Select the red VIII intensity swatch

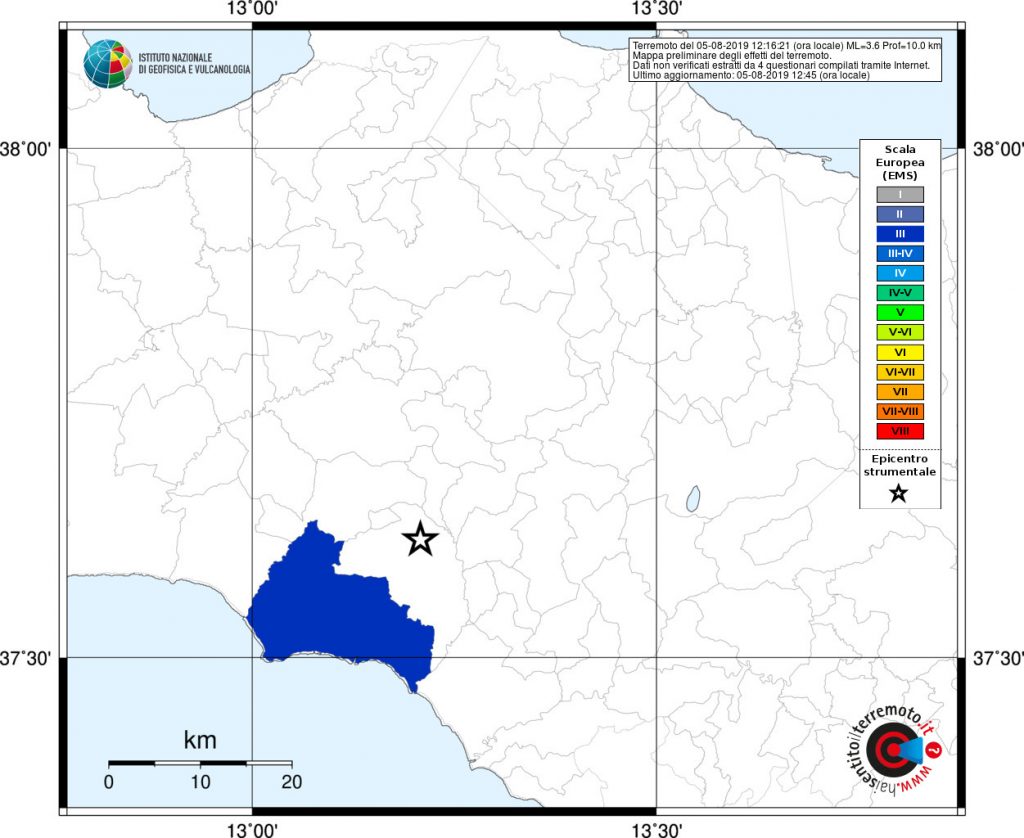click(x=900, y=431)
